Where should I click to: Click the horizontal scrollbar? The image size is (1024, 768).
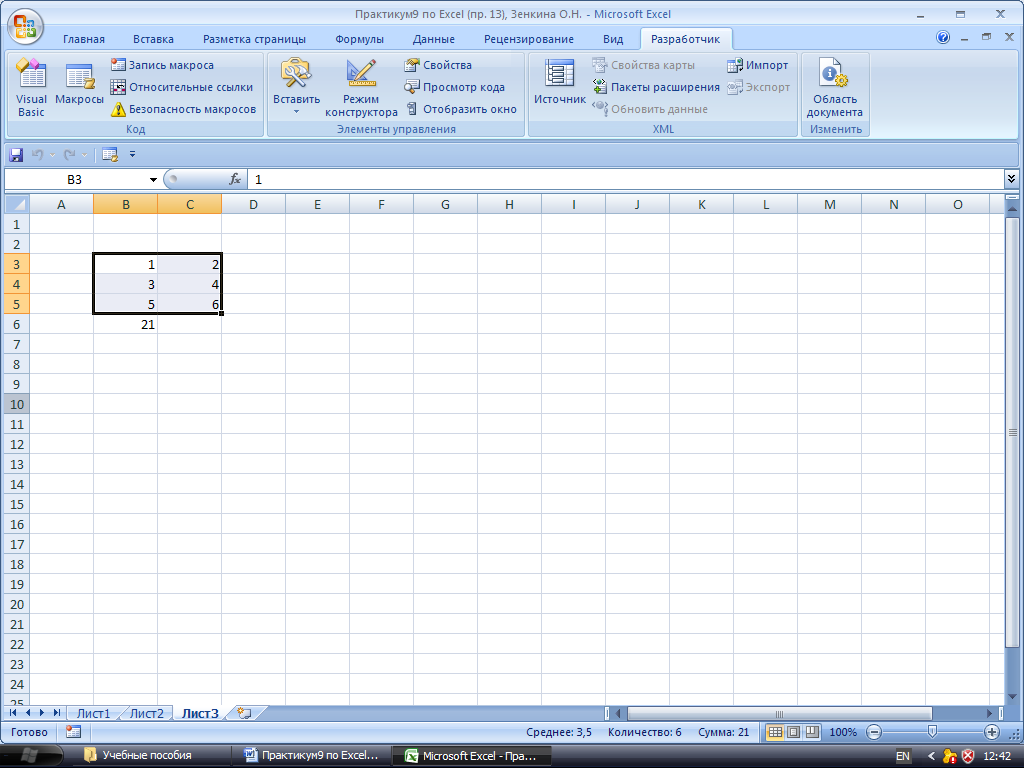[779, 713]
